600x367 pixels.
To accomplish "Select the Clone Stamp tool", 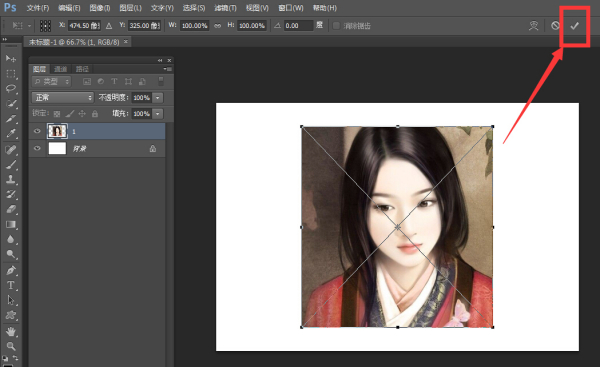I will [10, 179].
